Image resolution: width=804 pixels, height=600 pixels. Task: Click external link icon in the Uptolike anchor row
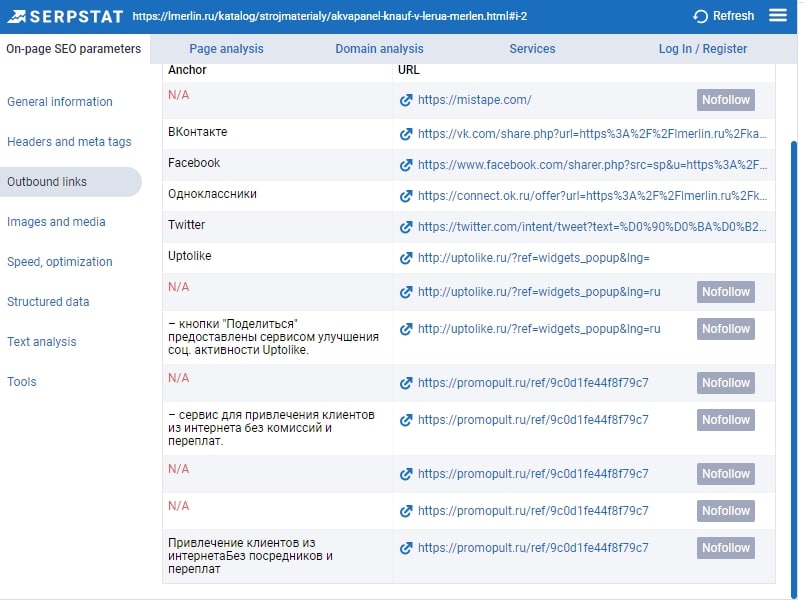(406, 258)
